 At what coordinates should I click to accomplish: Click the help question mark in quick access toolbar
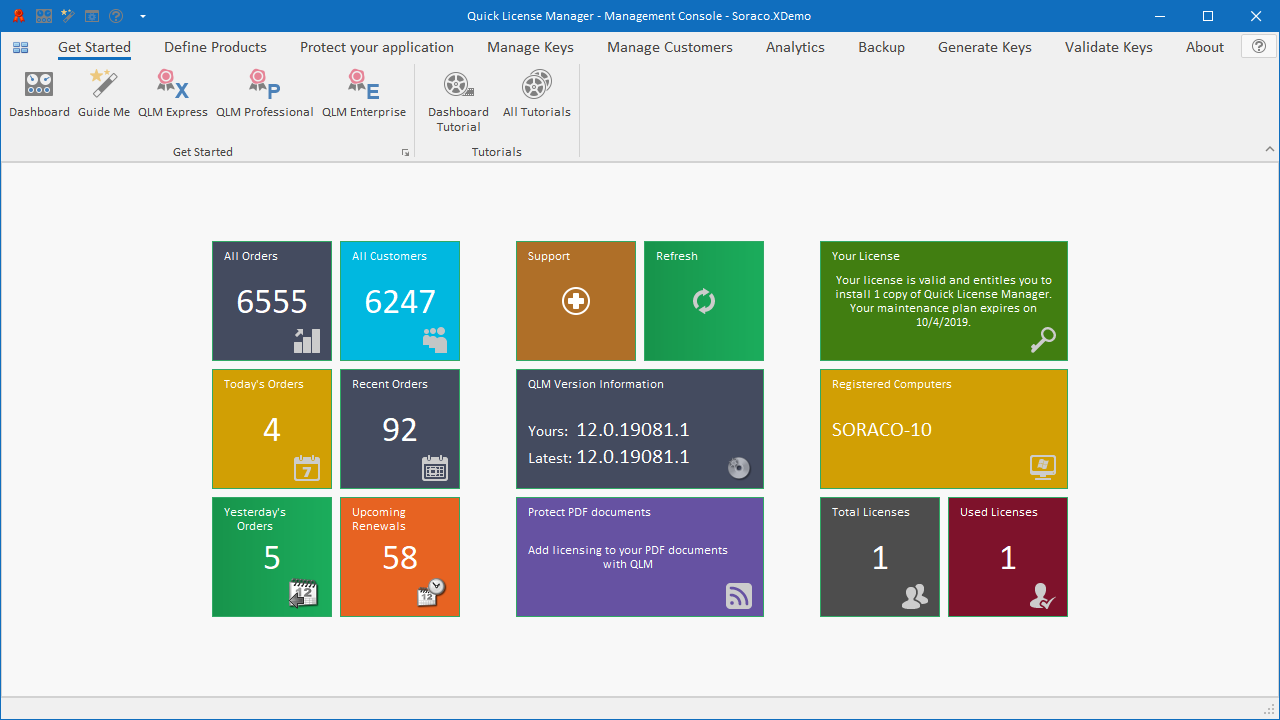click(116, 16)
